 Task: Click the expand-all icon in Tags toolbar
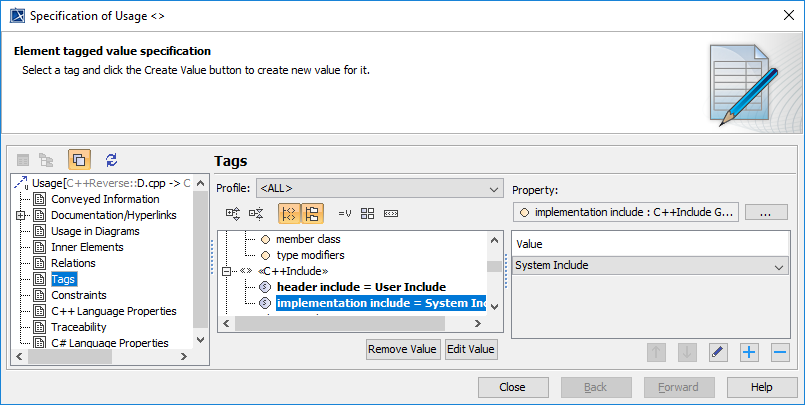(x=233, y=213)
